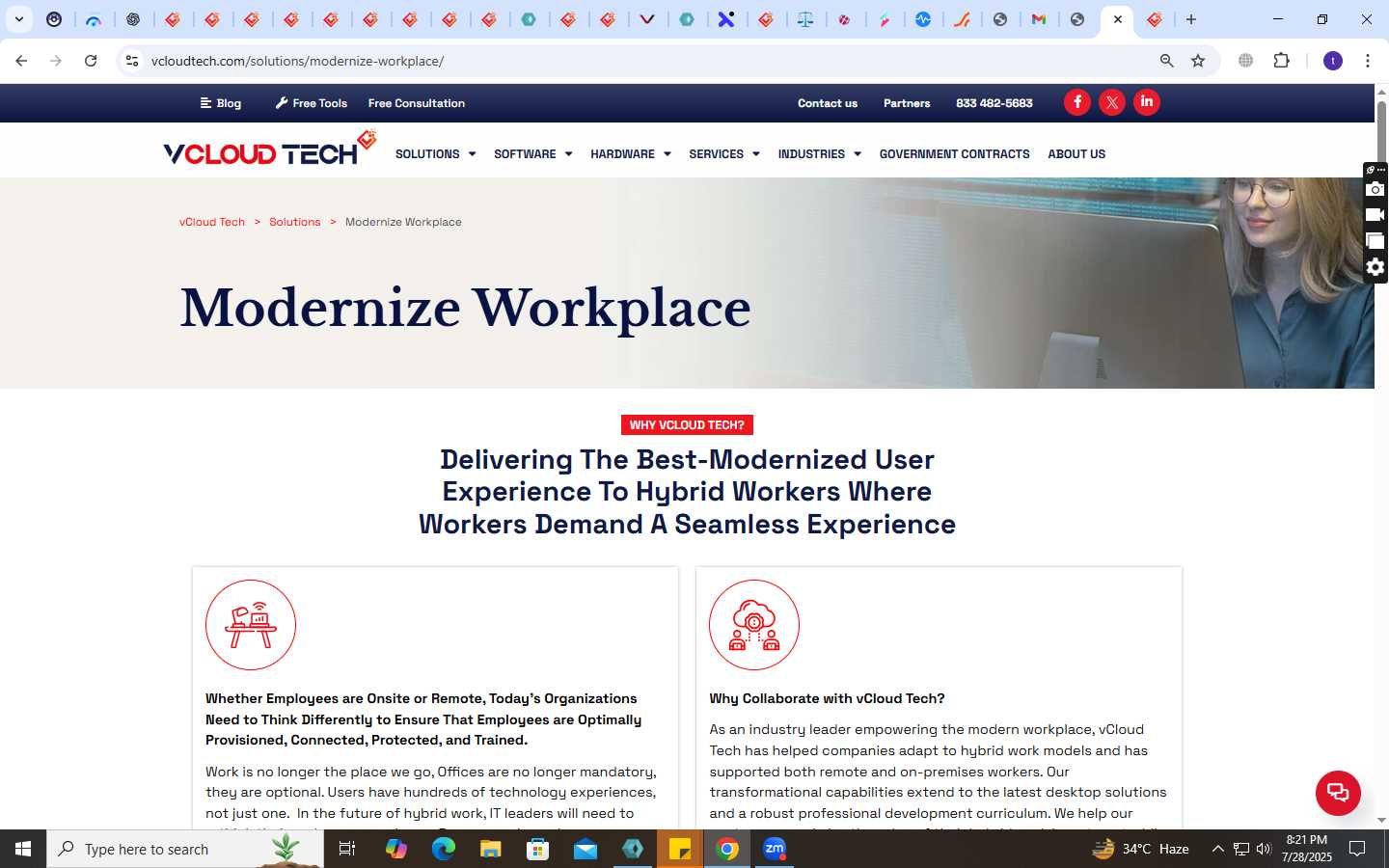The image size is (1389, 868).
Task: Click the hybrid desk workstation circle icon
Action: (251, 625)
